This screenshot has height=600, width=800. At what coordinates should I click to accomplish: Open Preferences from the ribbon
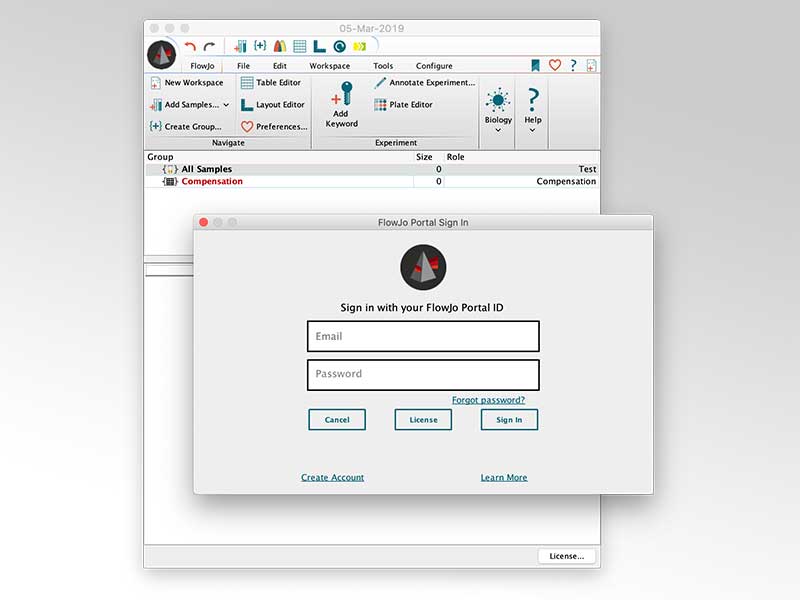(274, 127)
